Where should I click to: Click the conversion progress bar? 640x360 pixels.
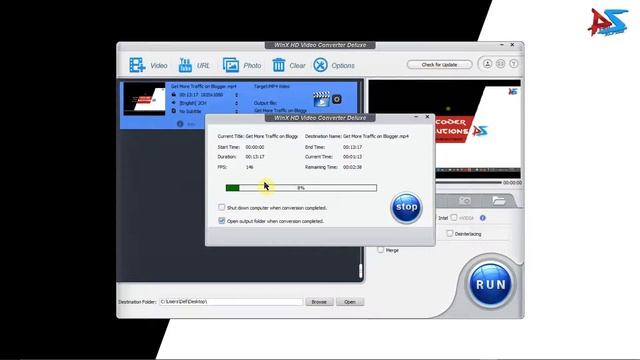(x=301, y=188)
